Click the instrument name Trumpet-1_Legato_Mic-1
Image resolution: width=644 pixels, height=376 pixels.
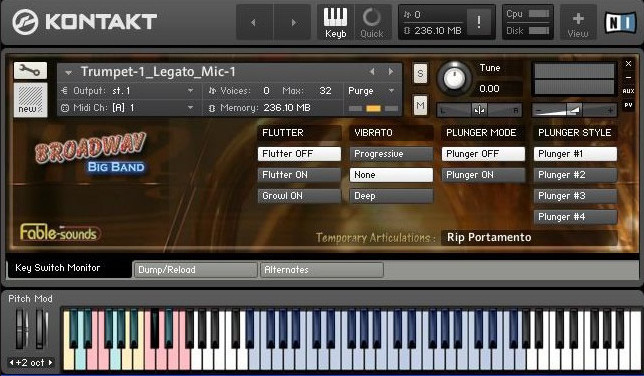(158, 72)
